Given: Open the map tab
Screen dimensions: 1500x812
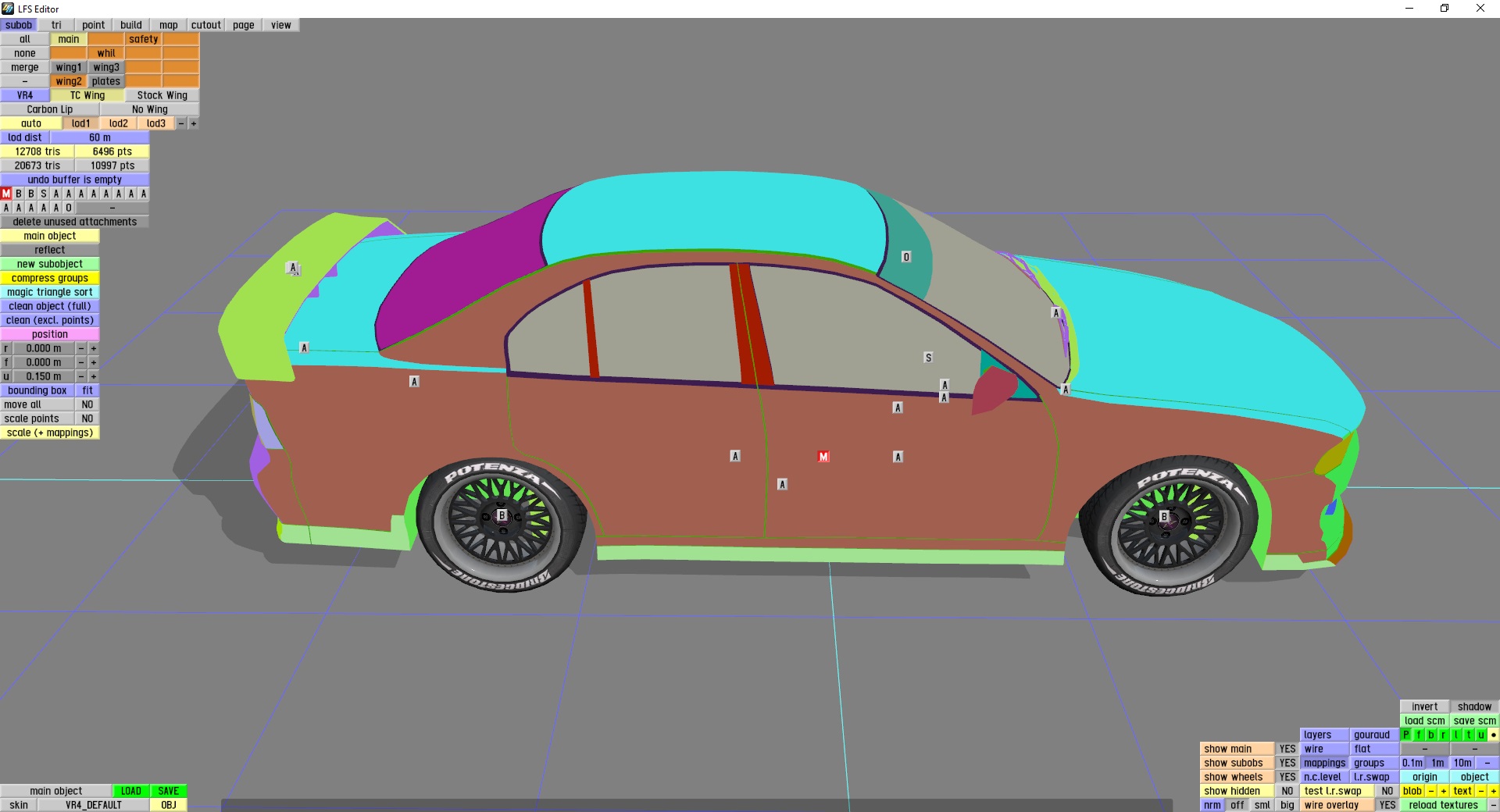Looking at the screenshot, I should point(169,25).
